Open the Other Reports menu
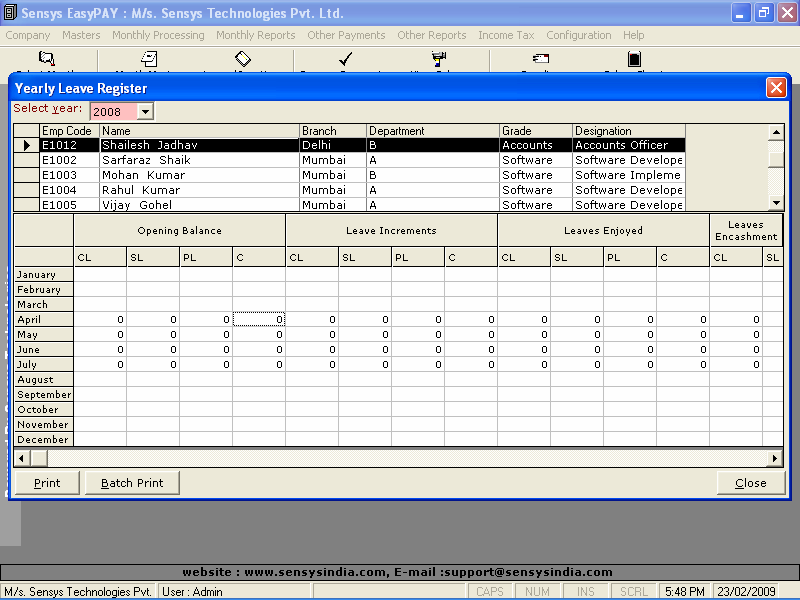 432,35
